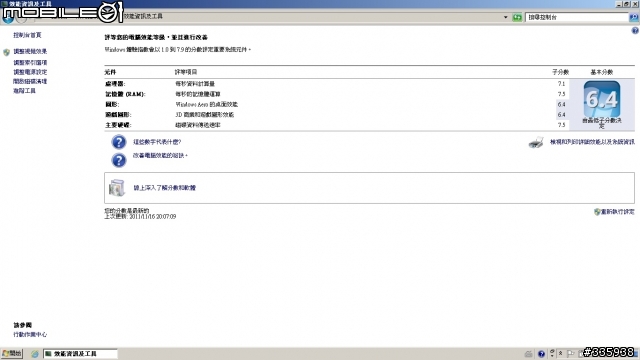
Task: Click the 元件 column header
Action: (x=110, y=72)
